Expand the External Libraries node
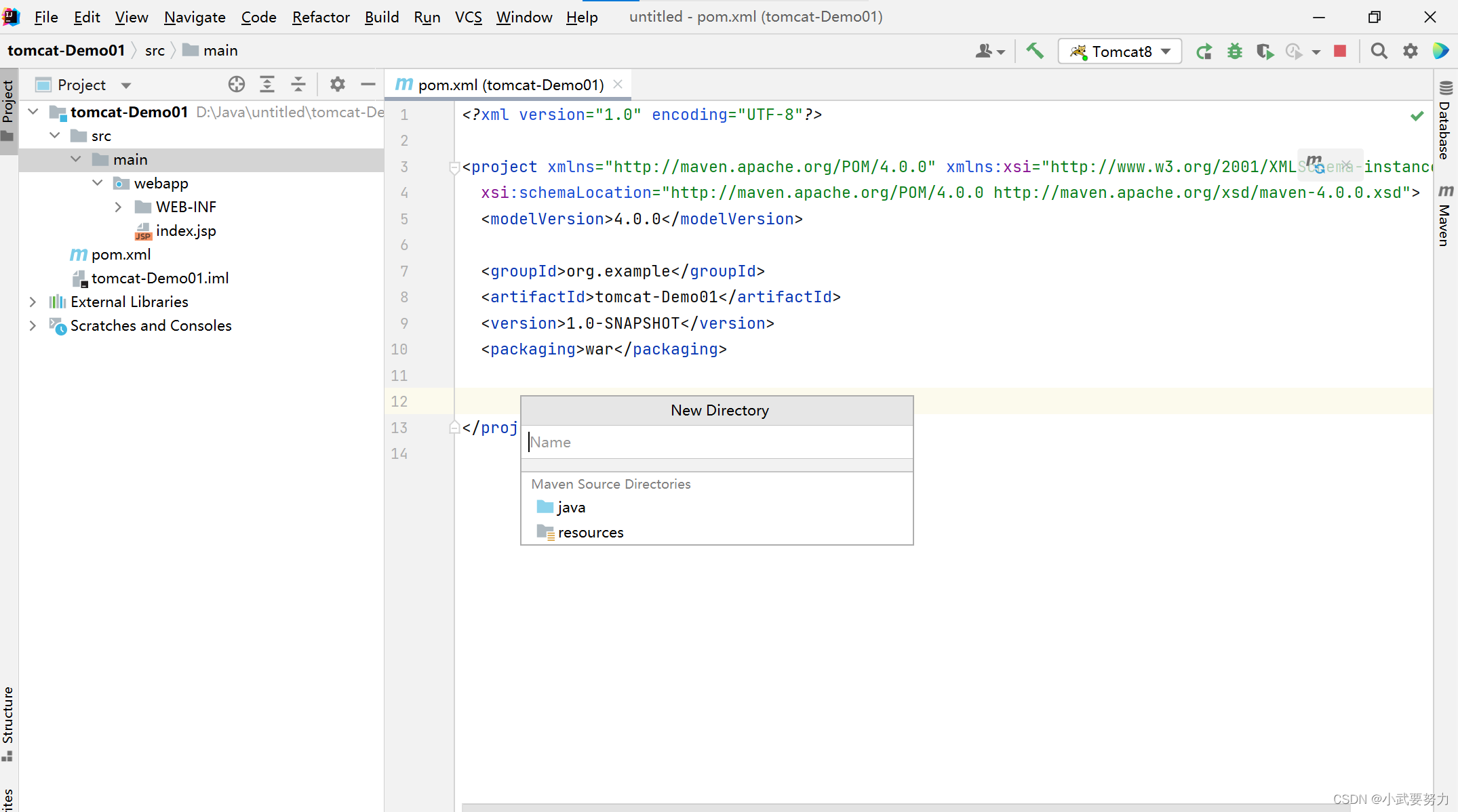1458x812 pixels. tap(33, 302)
